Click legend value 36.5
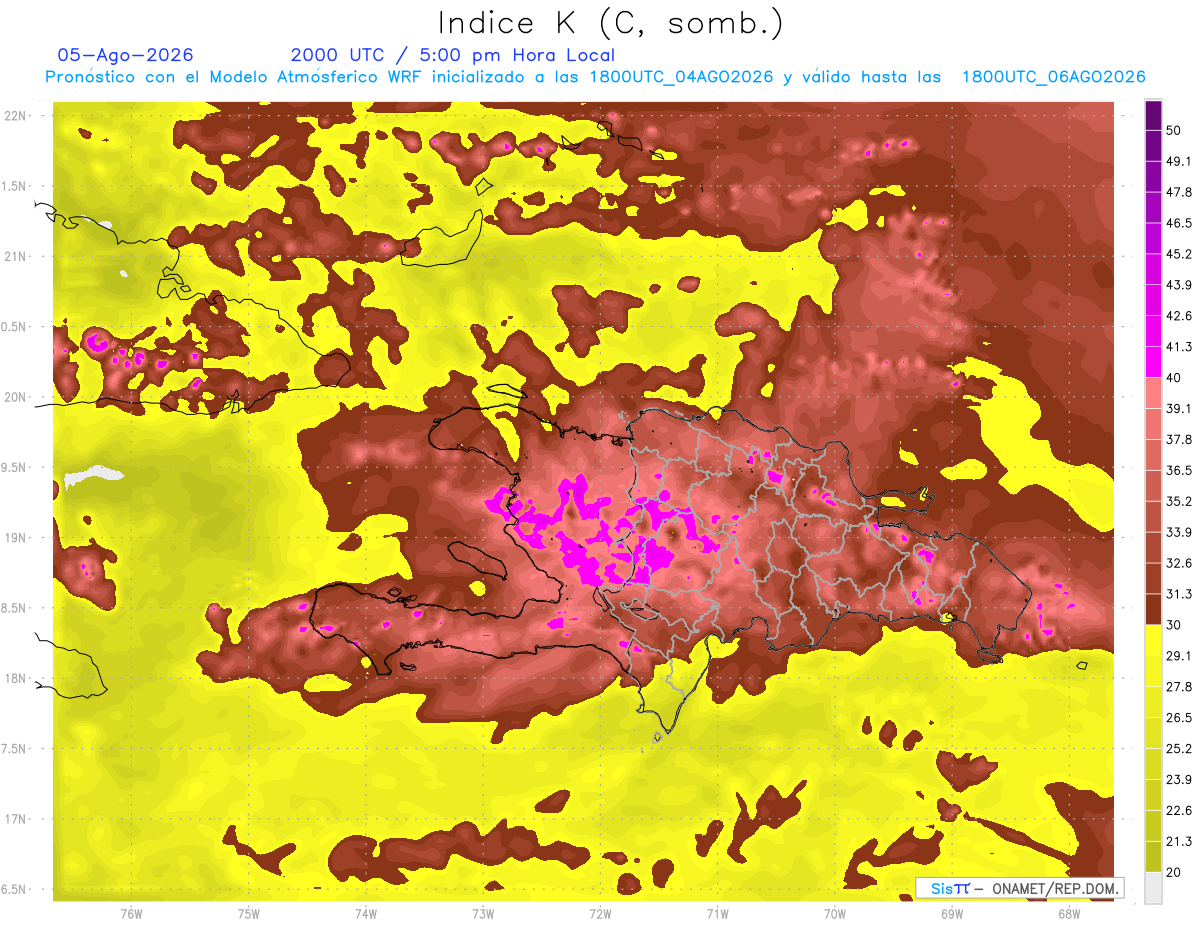 click(x=1179, y=470)
